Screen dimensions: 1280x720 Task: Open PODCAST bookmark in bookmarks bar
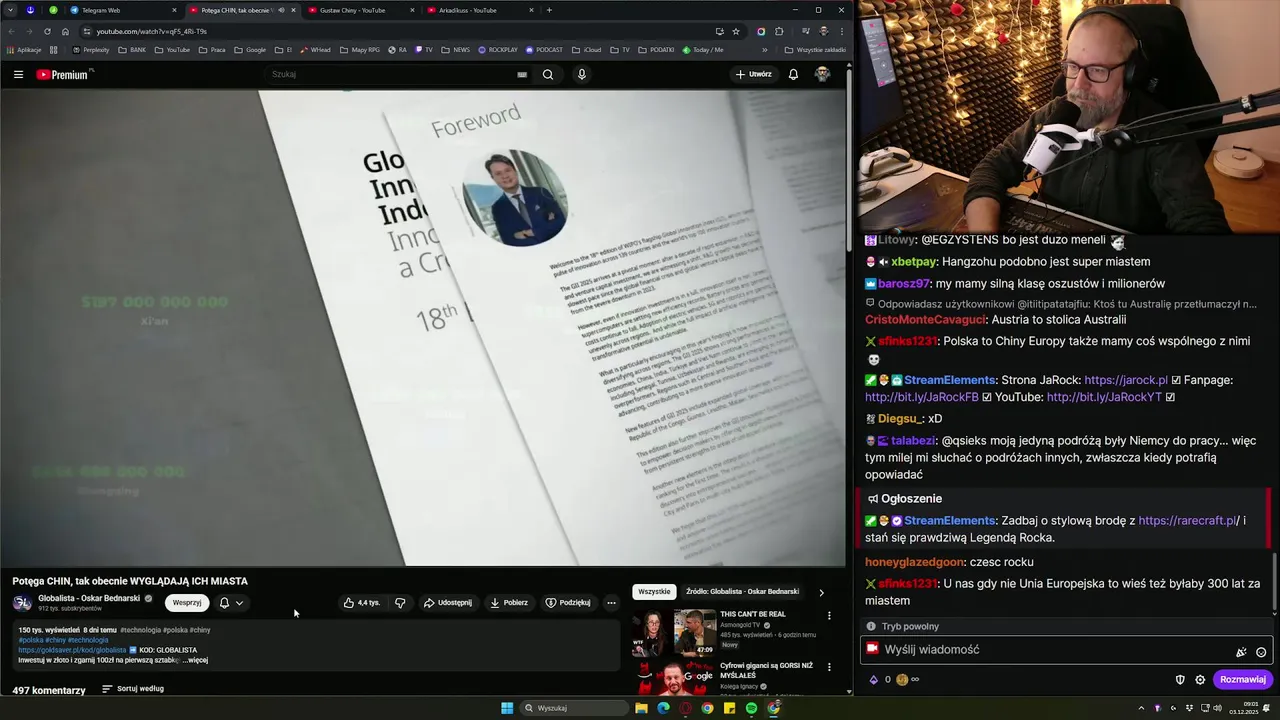pos(544,50)
